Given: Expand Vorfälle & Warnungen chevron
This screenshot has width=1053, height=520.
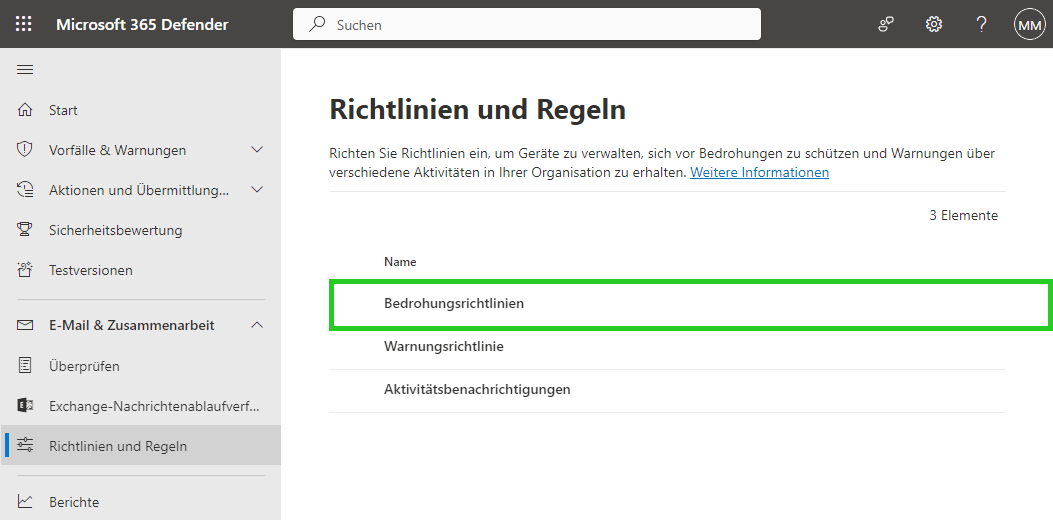Looking at the screenshot, I should coord(257,150).
